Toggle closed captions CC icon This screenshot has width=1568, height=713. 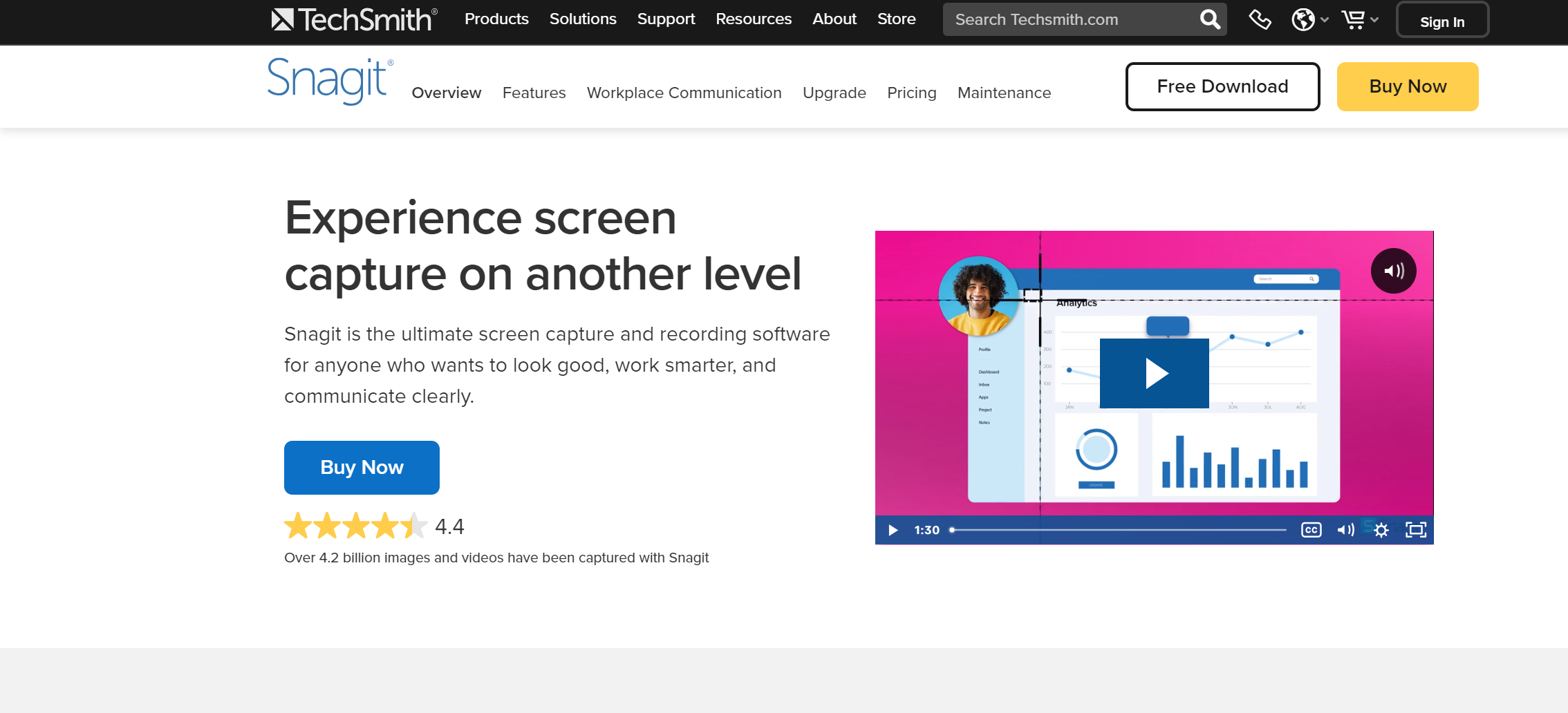pos(1311,530)
